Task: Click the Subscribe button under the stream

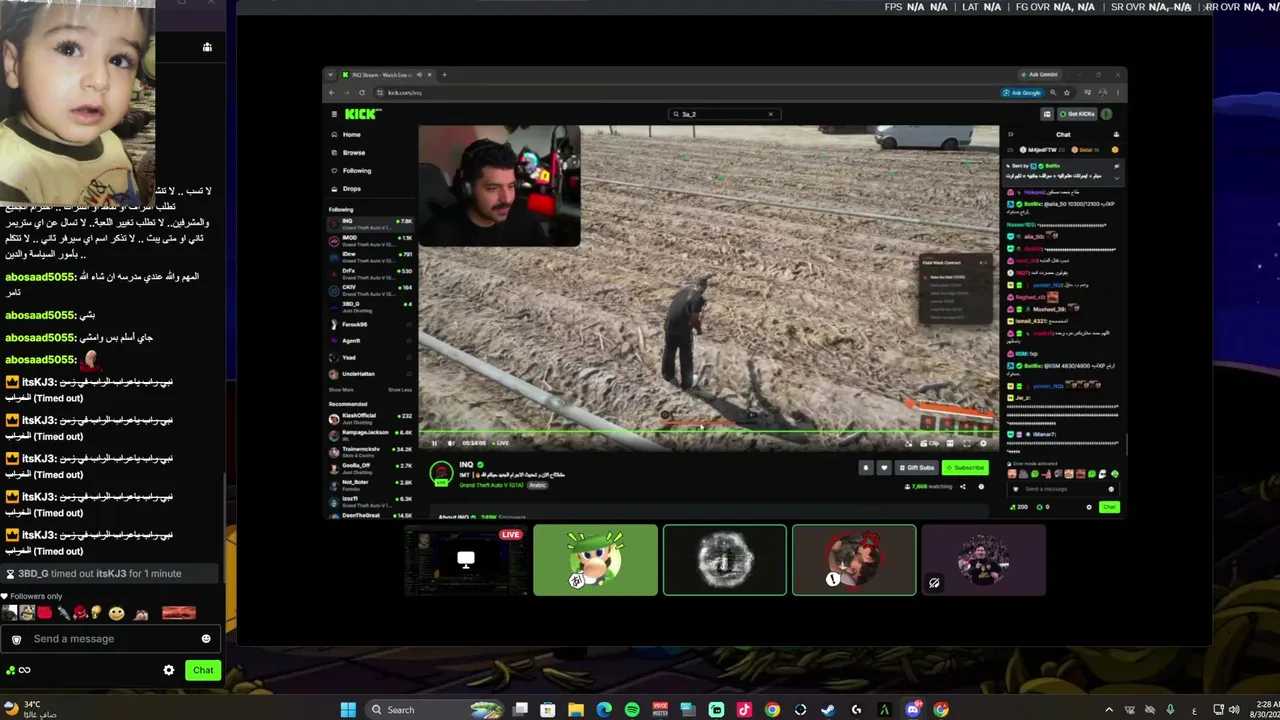Action: click(966, 468)
